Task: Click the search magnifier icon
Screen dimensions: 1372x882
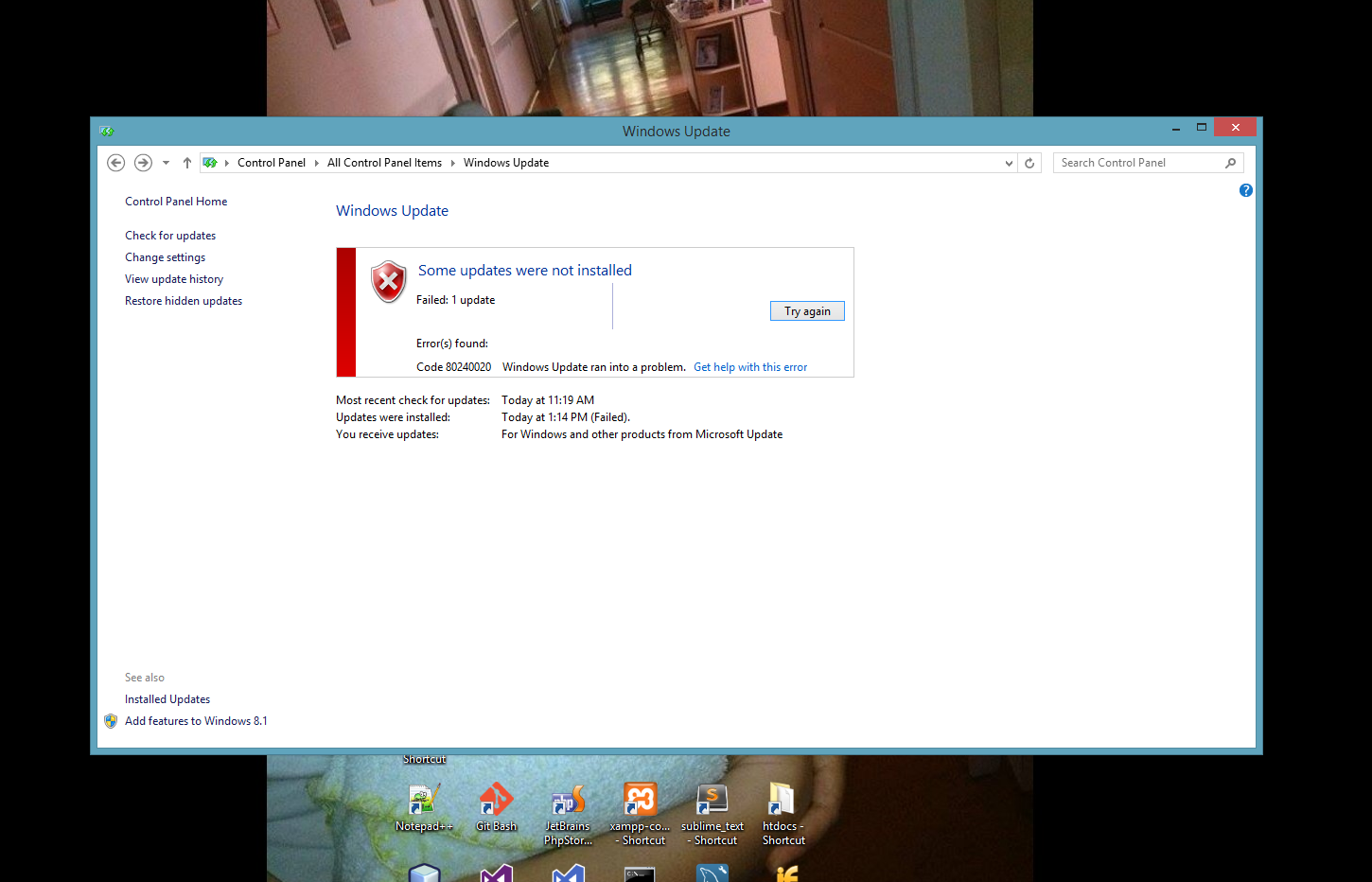Action: pos(1230,163)
